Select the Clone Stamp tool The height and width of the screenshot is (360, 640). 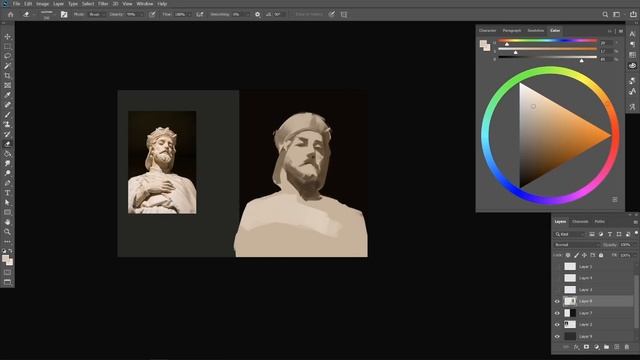point(7,124)
